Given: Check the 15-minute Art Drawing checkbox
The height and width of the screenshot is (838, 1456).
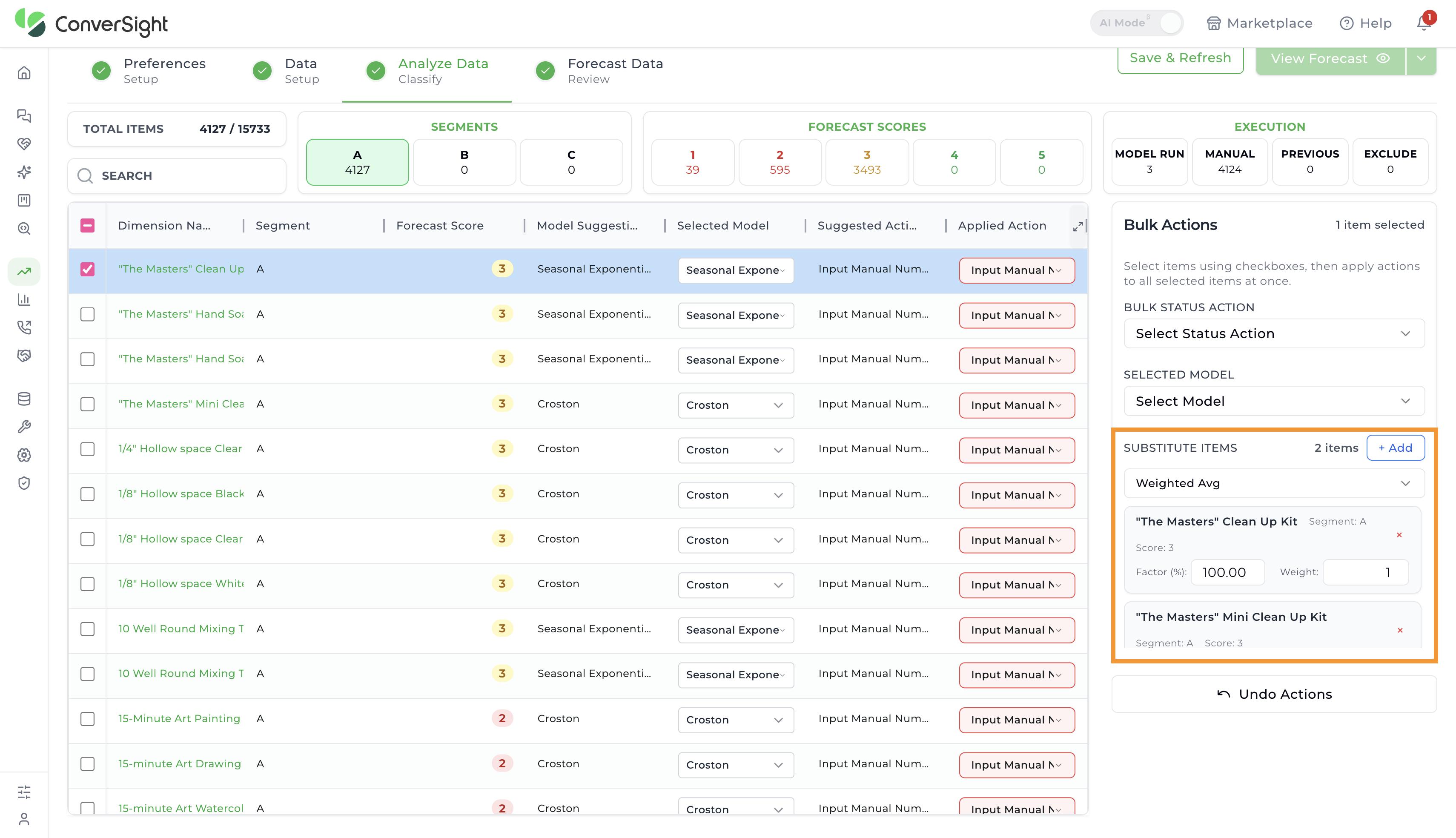Looking at the screenshot, I should tap(87, 764).
